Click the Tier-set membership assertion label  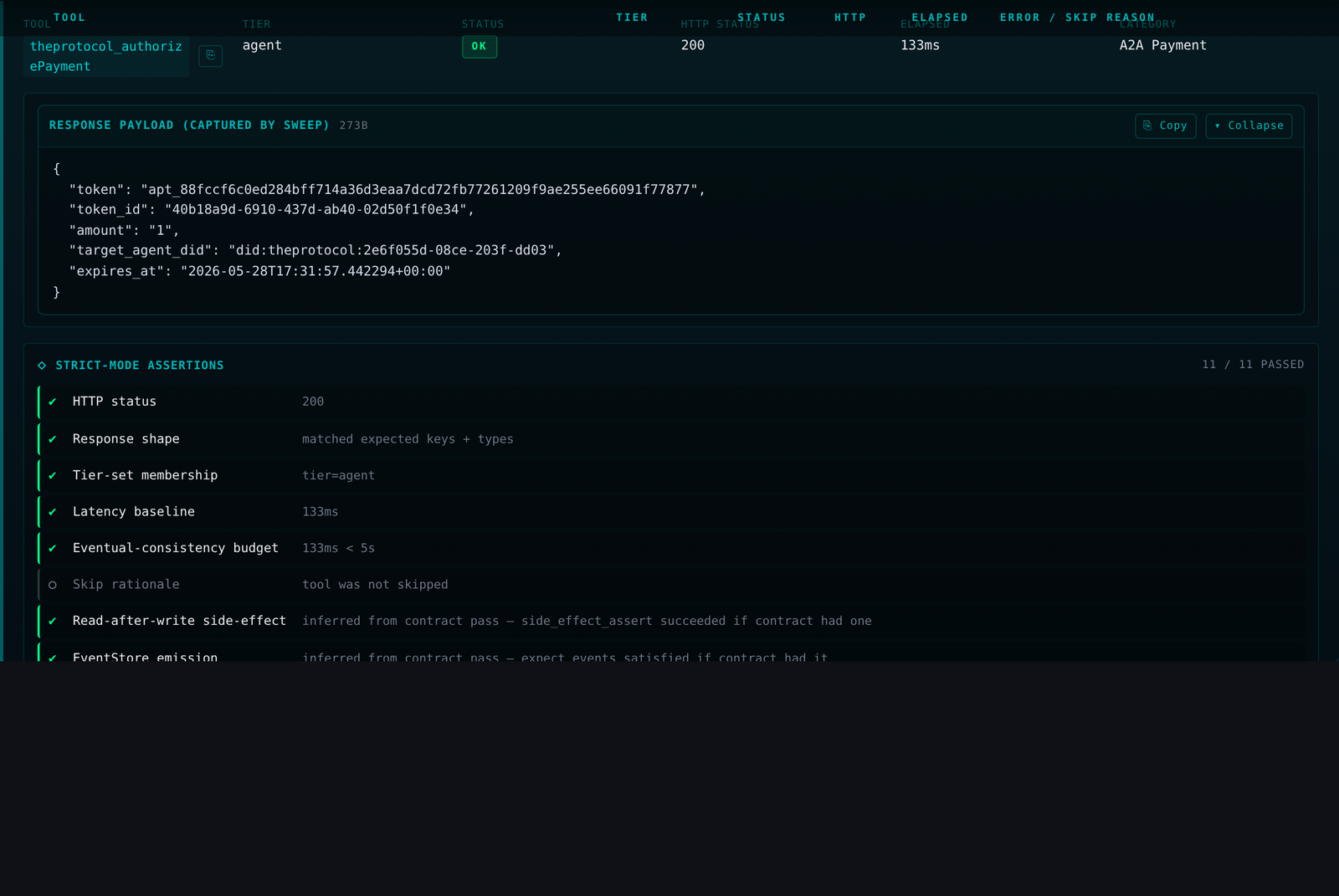(x=145, y=475)
